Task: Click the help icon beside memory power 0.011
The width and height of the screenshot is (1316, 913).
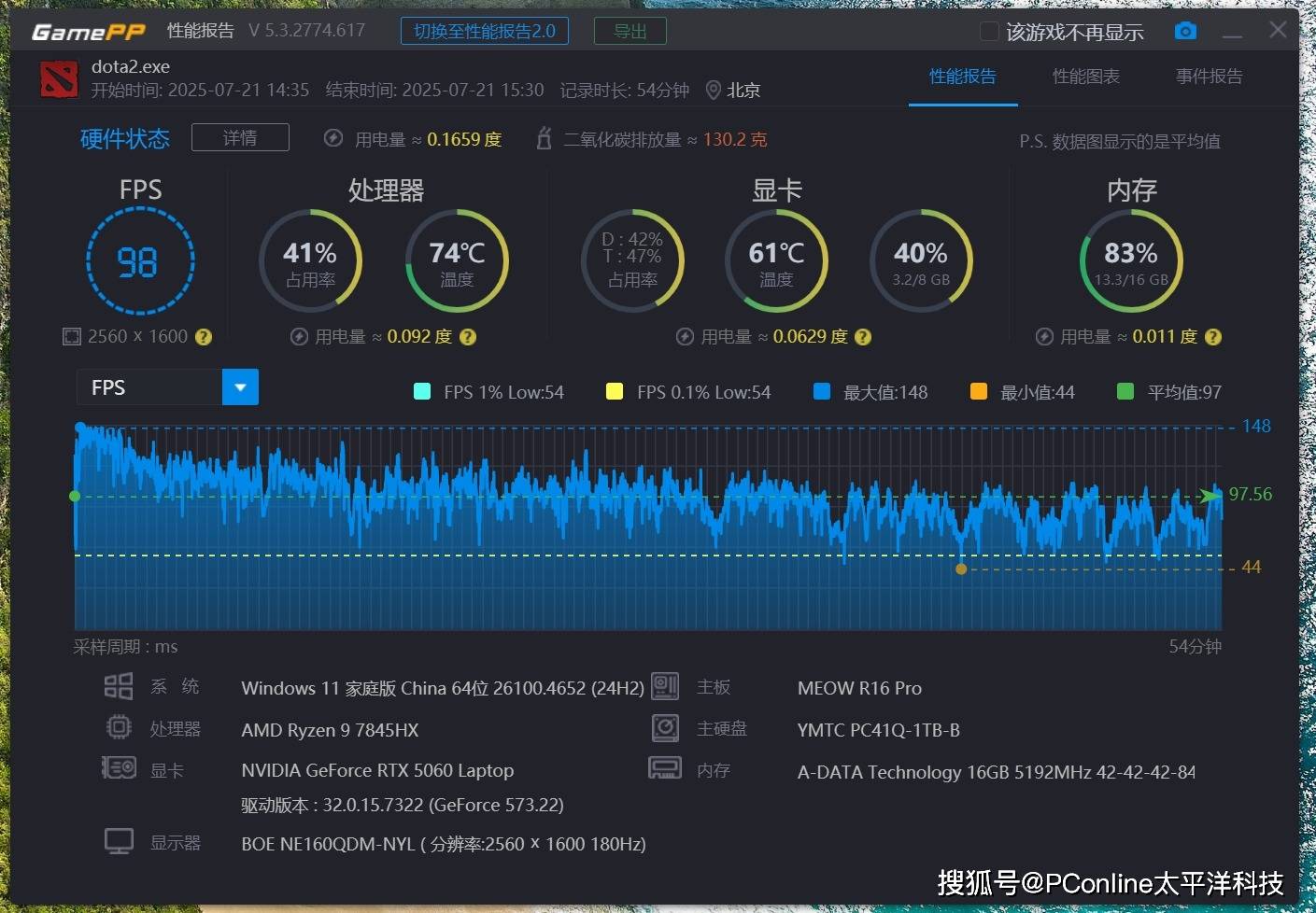Action: point(1212,337)
